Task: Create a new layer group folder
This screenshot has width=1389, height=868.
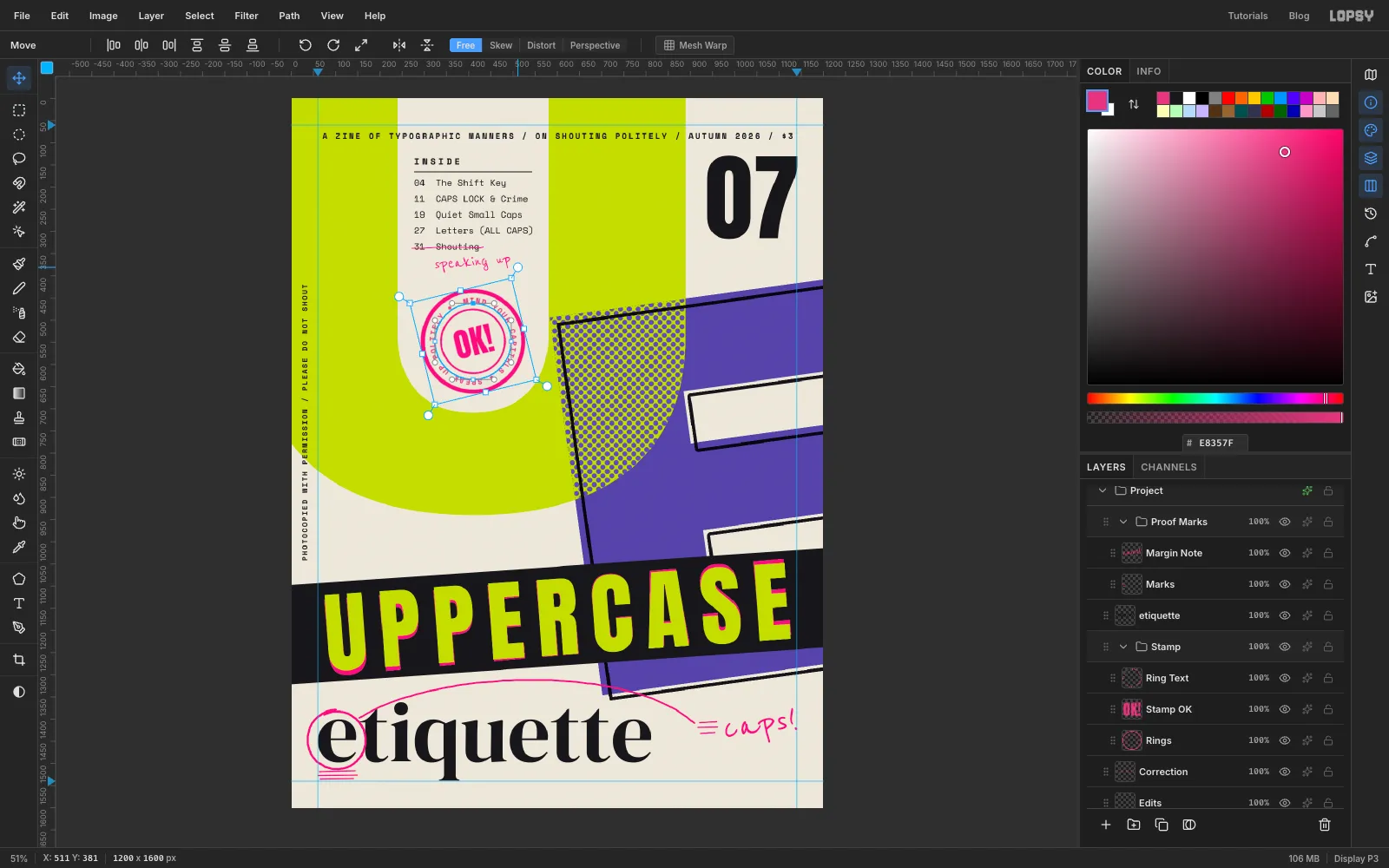Action: coord(1134,825)
